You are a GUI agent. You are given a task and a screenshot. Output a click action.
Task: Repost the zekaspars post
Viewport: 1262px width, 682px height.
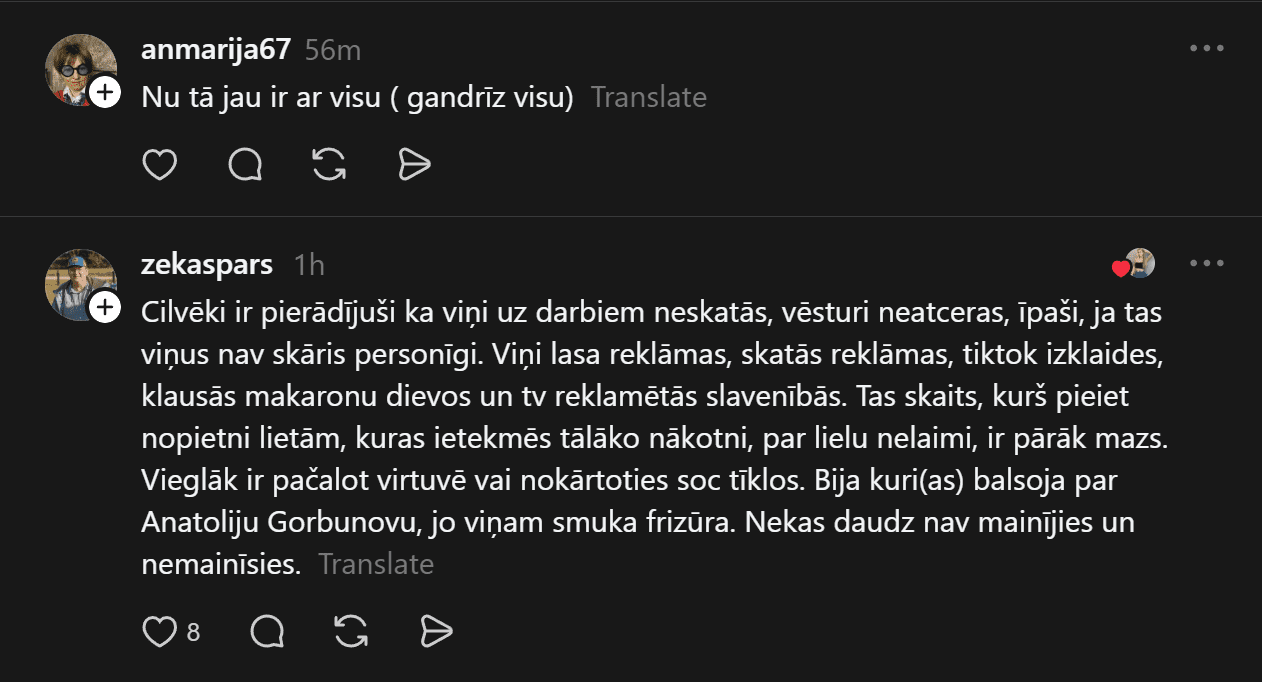pos(350,631)
